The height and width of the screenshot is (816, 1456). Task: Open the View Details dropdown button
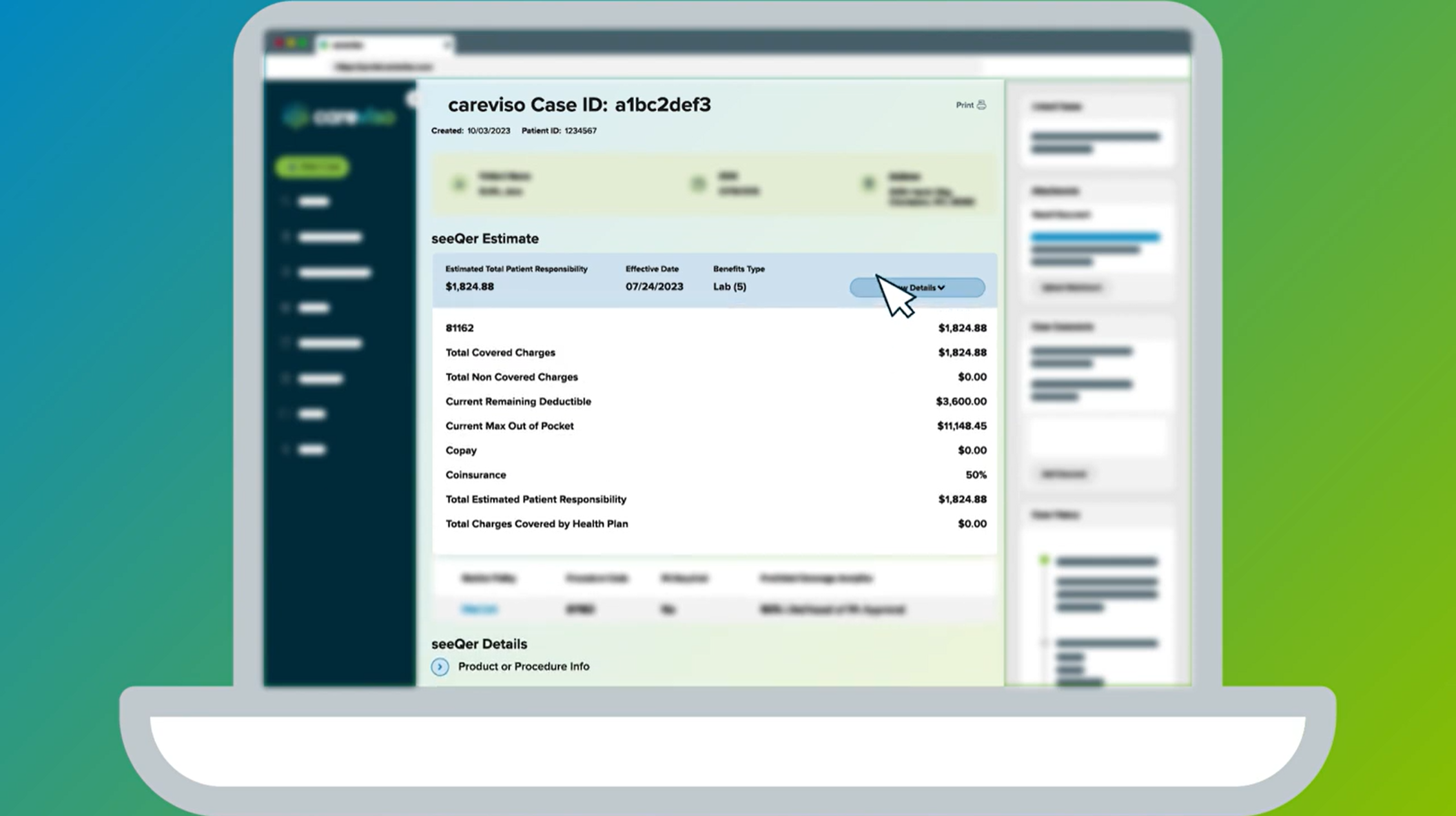(x=918, y=287)
